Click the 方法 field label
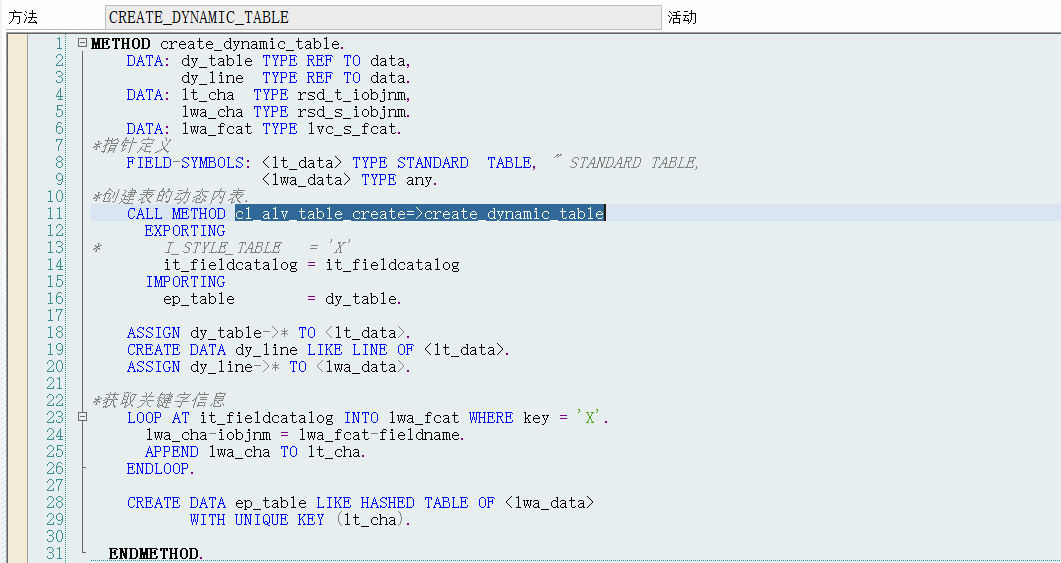The image size is (1061, 563). 22,18
